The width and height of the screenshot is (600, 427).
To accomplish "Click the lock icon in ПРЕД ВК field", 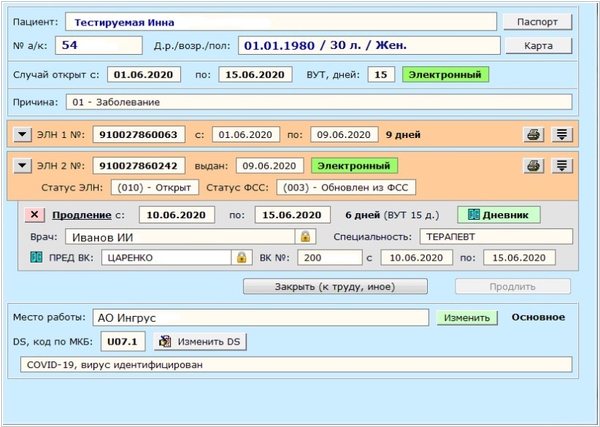I will click(240, 258).
